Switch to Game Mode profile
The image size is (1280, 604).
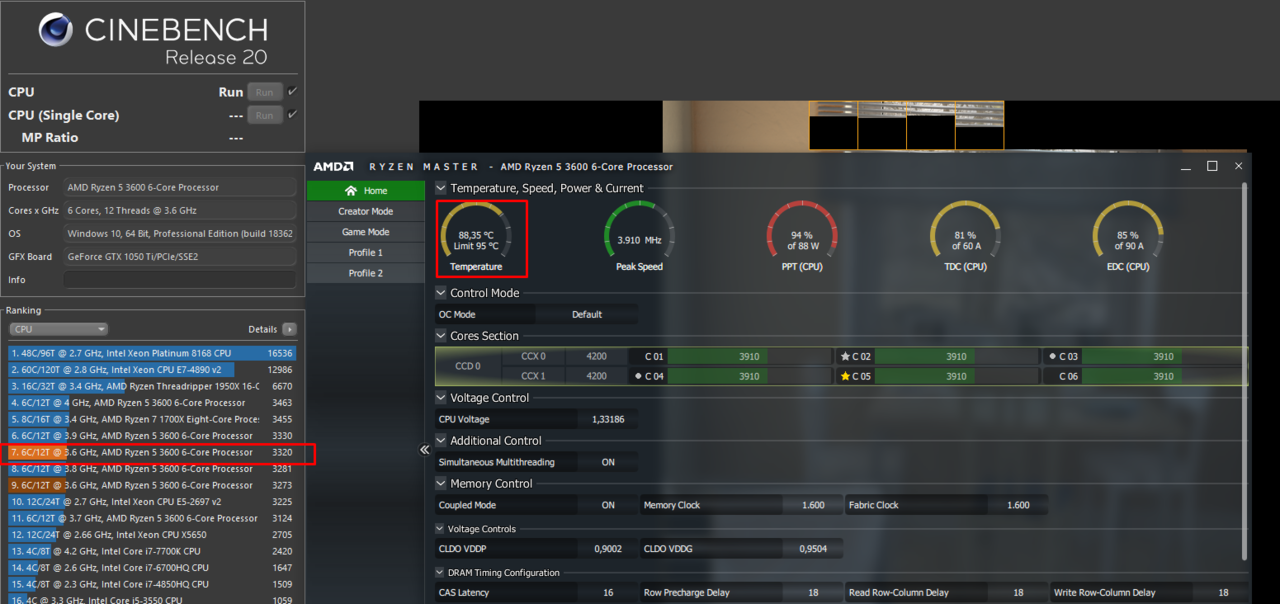pos(366,232)
